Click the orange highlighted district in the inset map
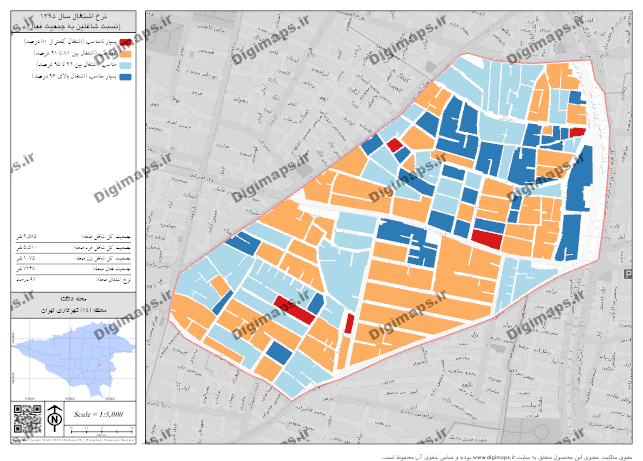The width and height of the screenshot is (643, 461). (99, 364)
